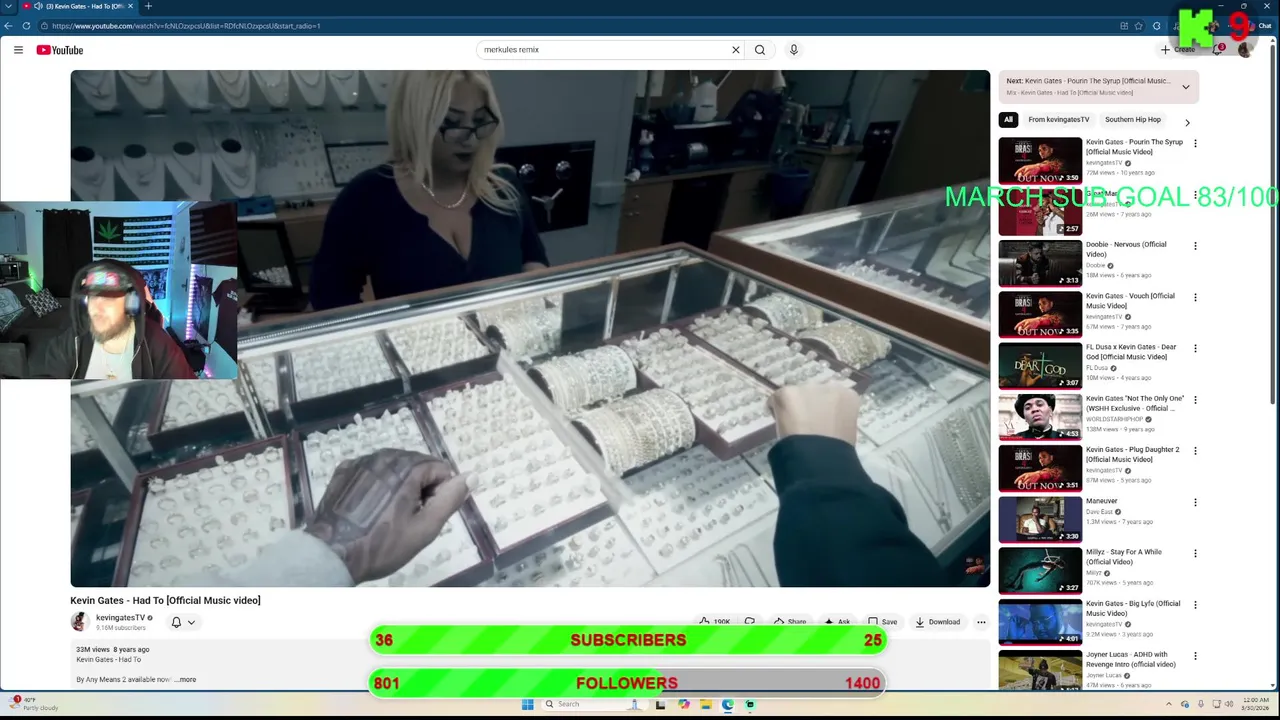Open options for Joyner Lucas ADHD video

1195,656
